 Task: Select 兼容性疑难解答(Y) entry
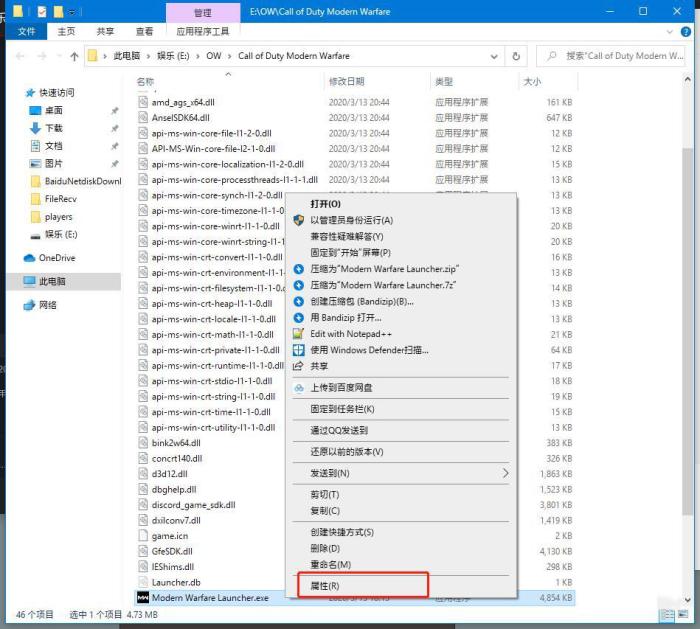click(347, 237)
